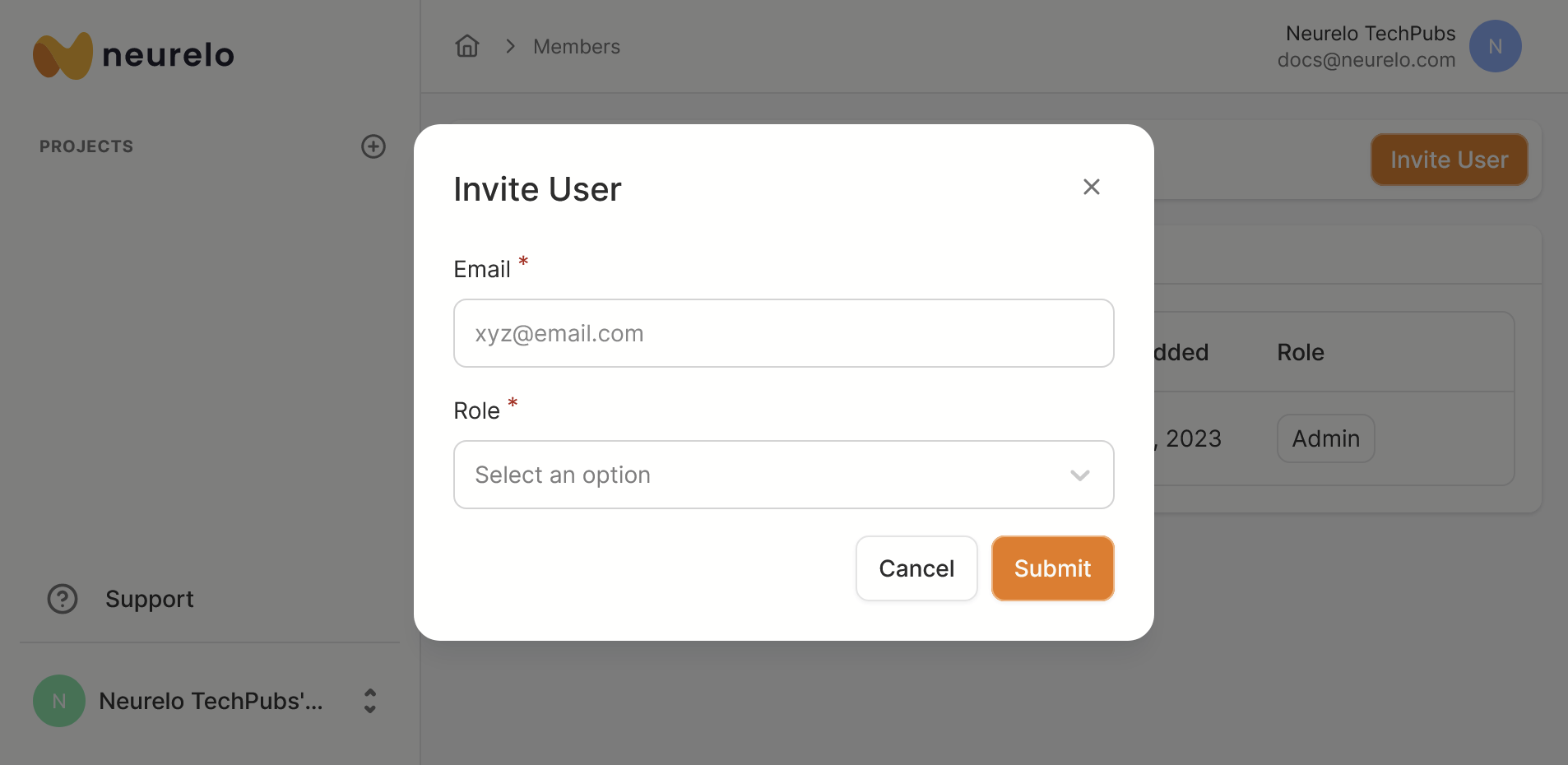Open the Members breadcrumb item

click(577, 47)
